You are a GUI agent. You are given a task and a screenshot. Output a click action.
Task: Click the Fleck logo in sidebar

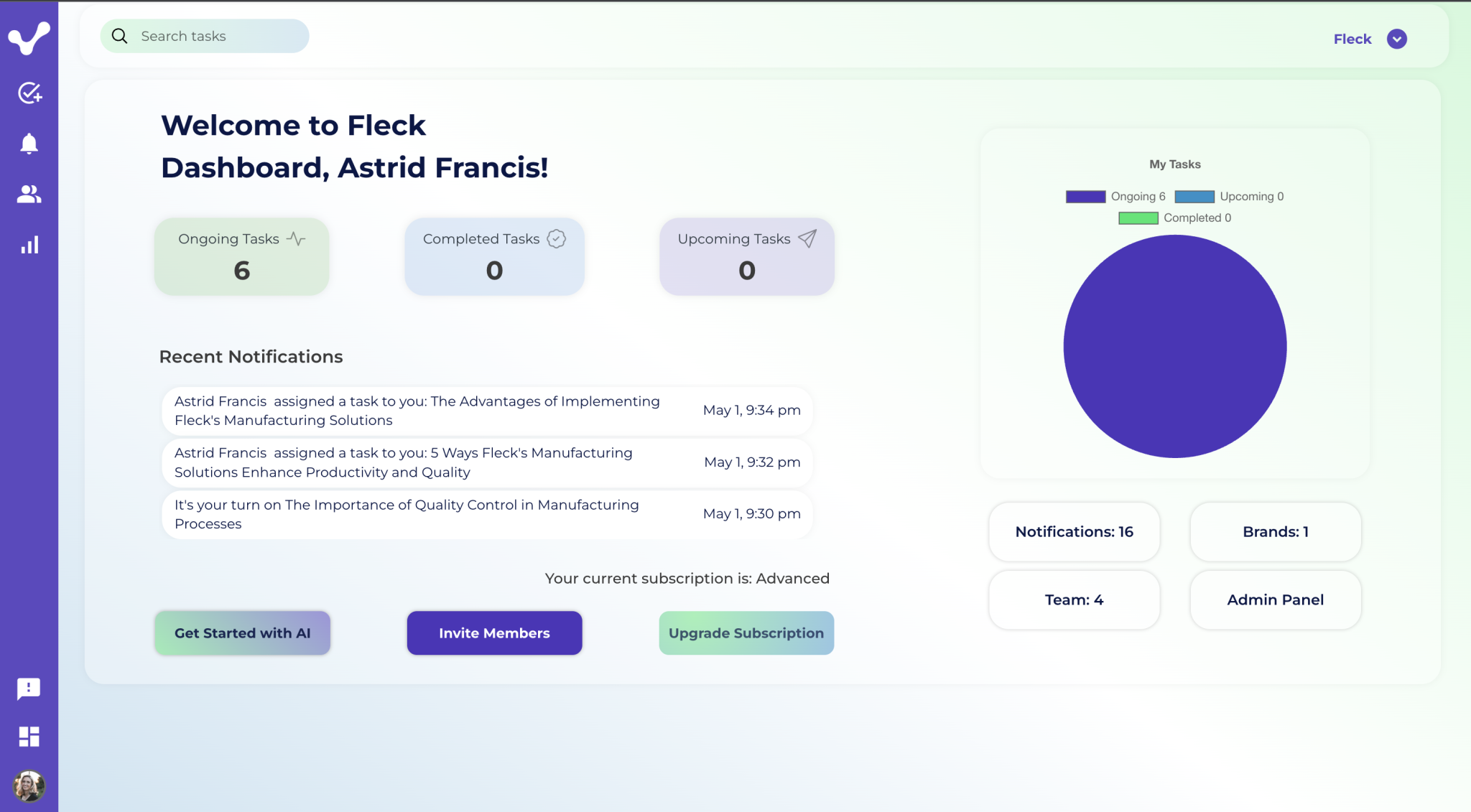[x=29, y=37]
